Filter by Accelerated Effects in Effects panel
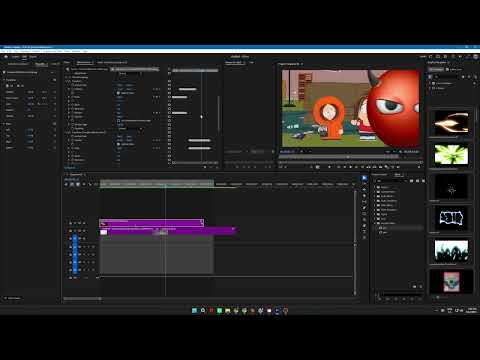480x360 pixels. pos(412,181)
